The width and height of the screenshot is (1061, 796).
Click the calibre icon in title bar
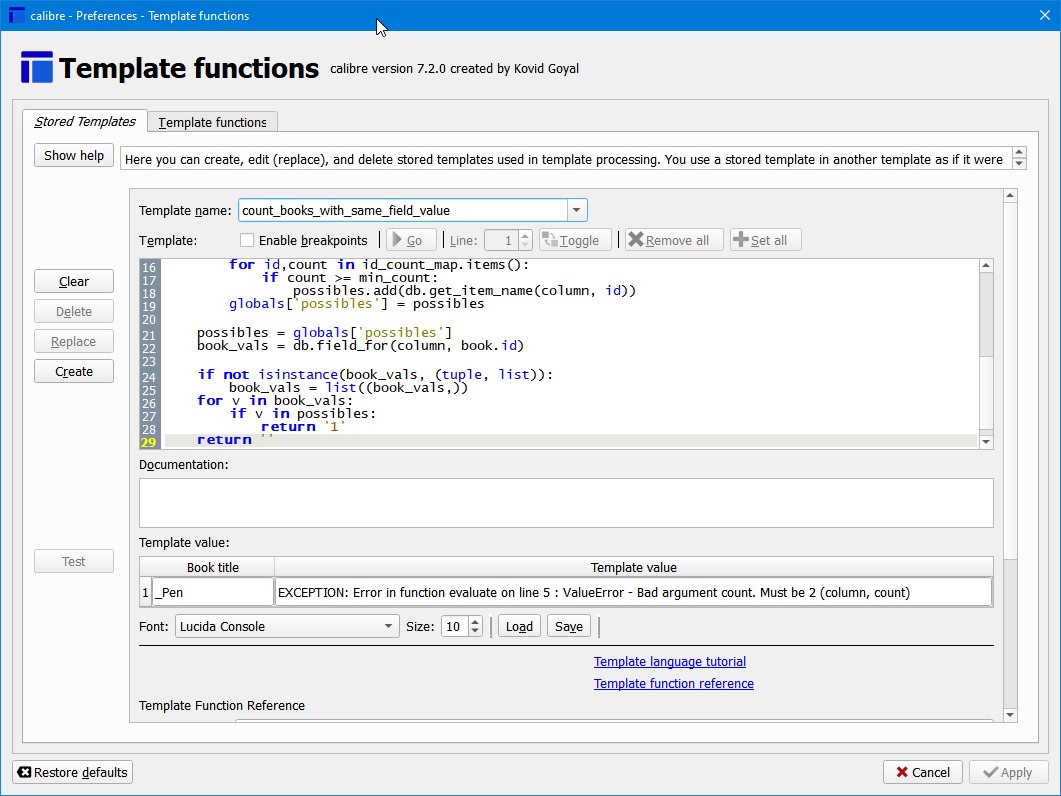[x=16, y=15]
